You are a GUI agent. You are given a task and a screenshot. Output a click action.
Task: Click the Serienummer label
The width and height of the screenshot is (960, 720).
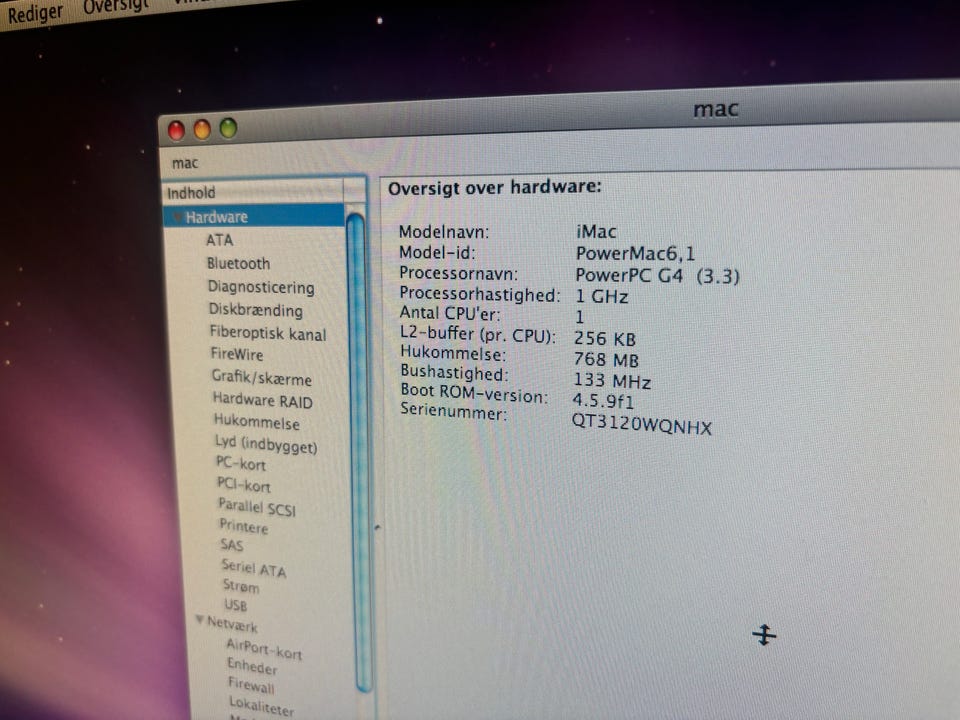coord(453,410)
